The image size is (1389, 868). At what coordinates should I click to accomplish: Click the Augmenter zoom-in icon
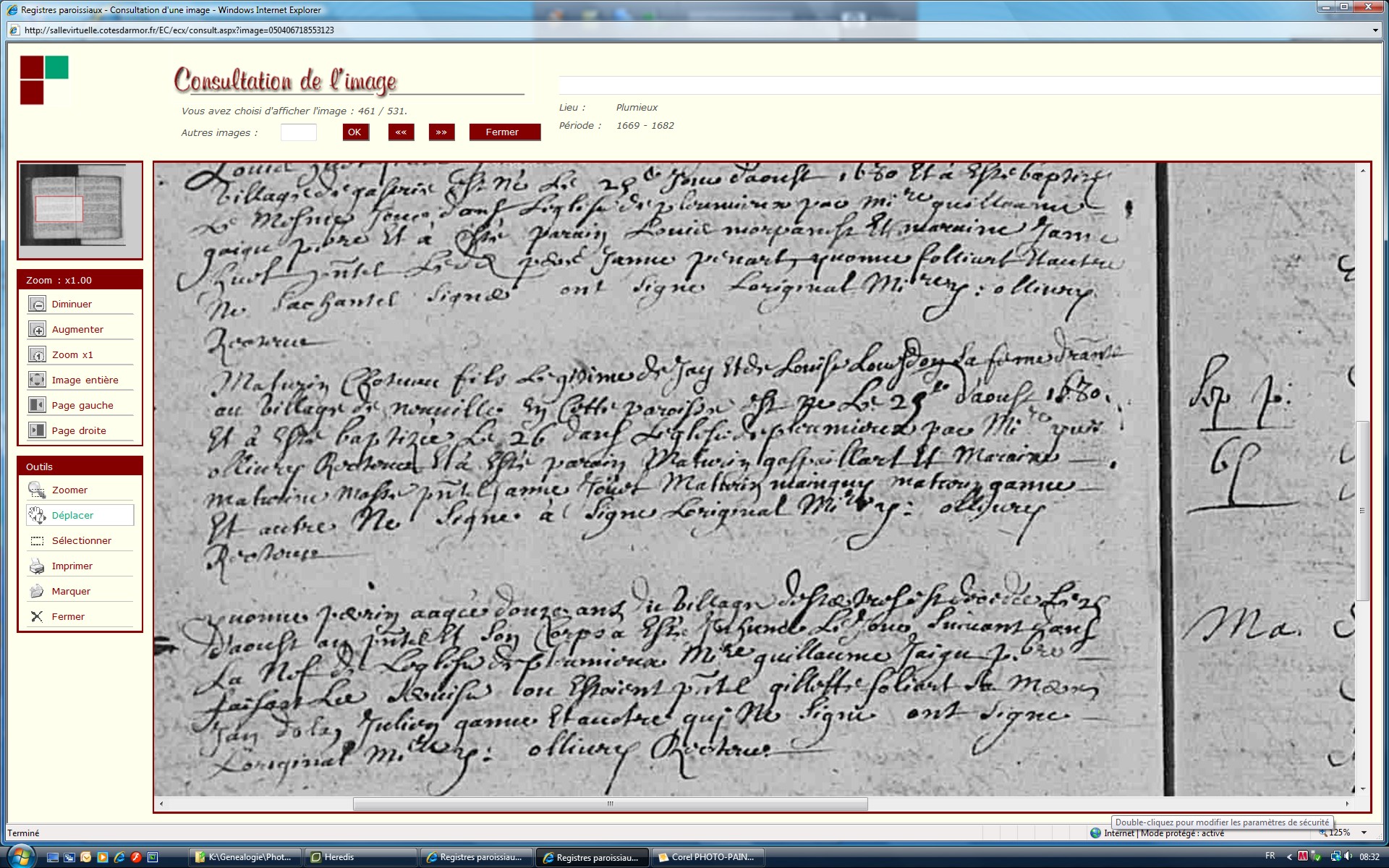click(37, 330)
